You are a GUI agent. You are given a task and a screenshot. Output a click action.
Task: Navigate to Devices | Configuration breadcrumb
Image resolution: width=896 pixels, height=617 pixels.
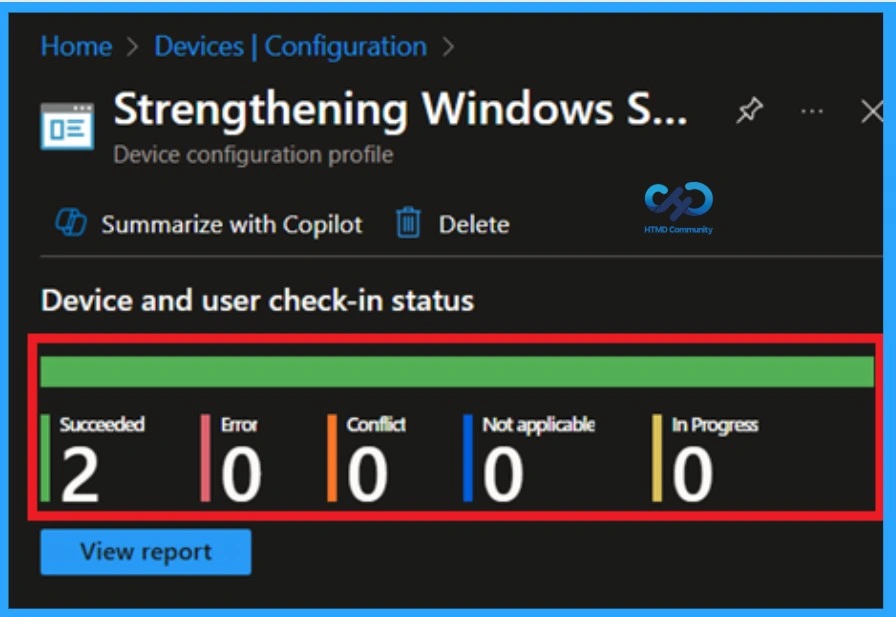click(288, 46)
